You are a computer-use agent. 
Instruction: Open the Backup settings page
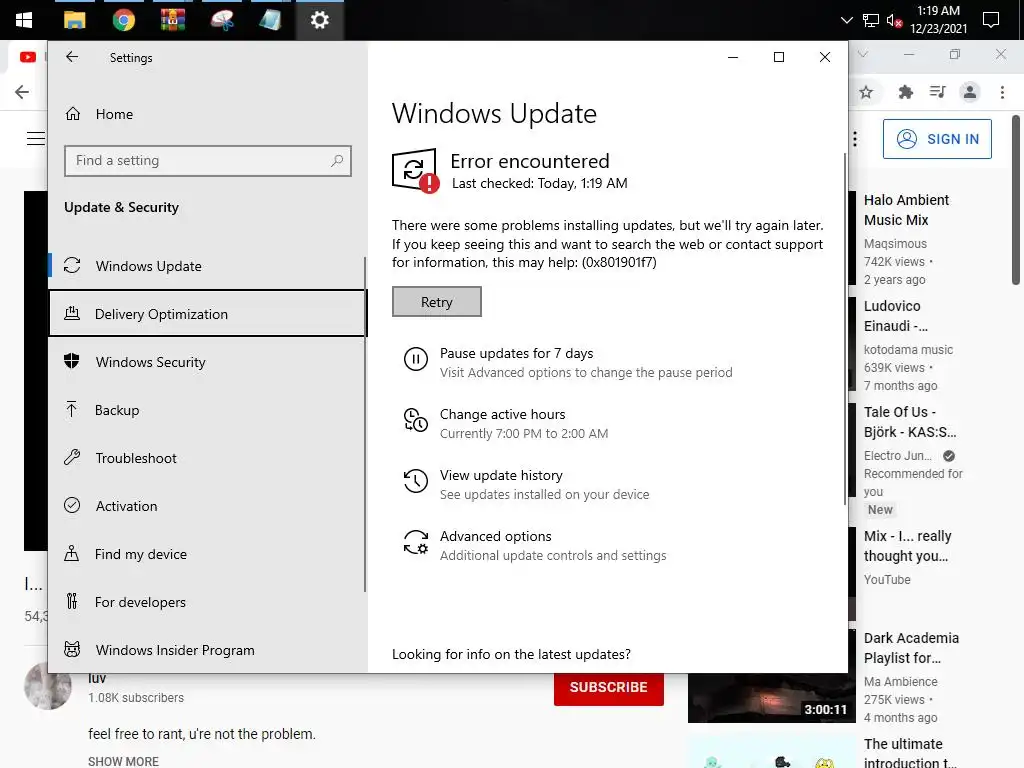click(x=208, y=410)
